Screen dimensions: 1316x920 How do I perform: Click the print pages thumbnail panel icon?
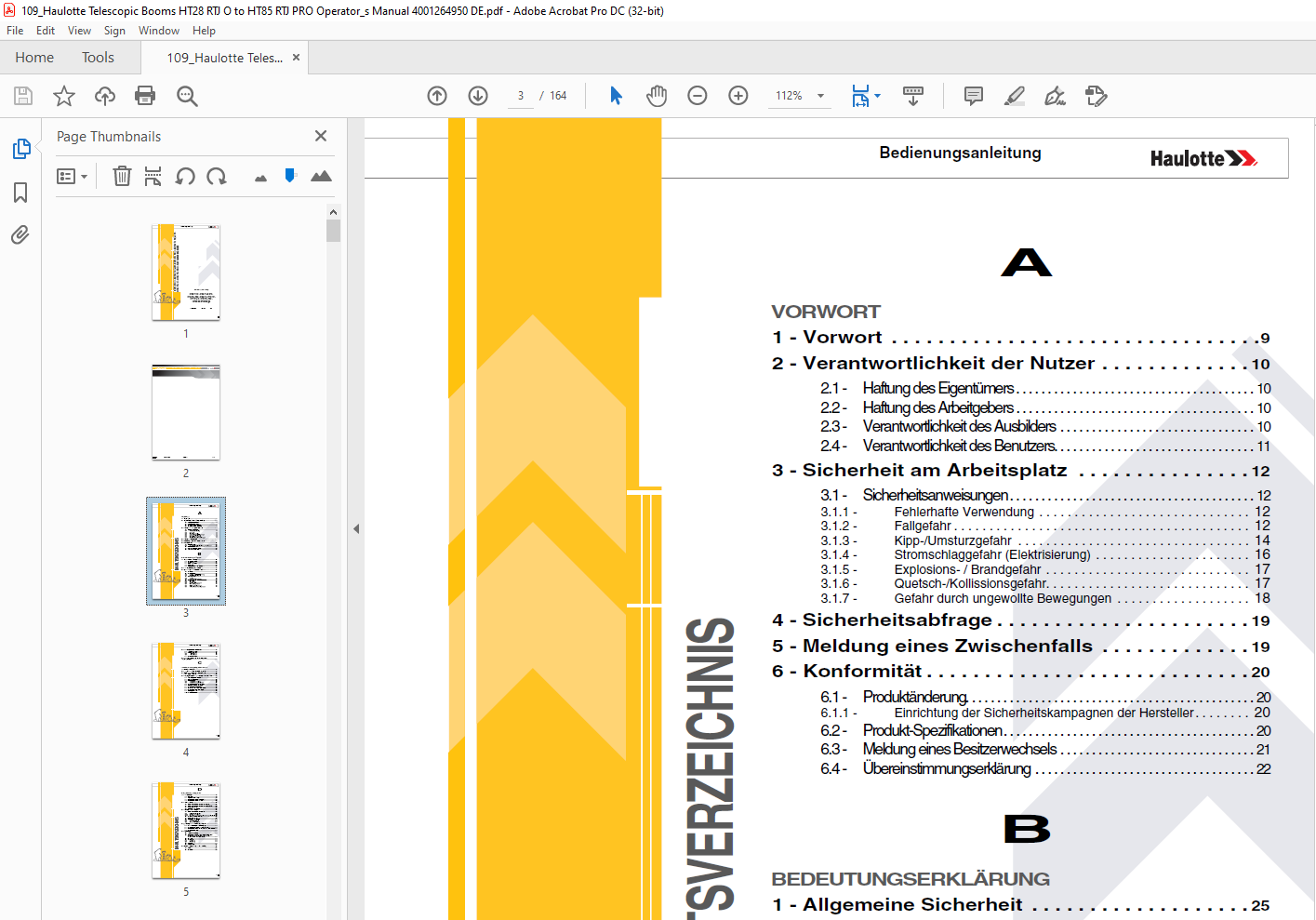[153, 176]
